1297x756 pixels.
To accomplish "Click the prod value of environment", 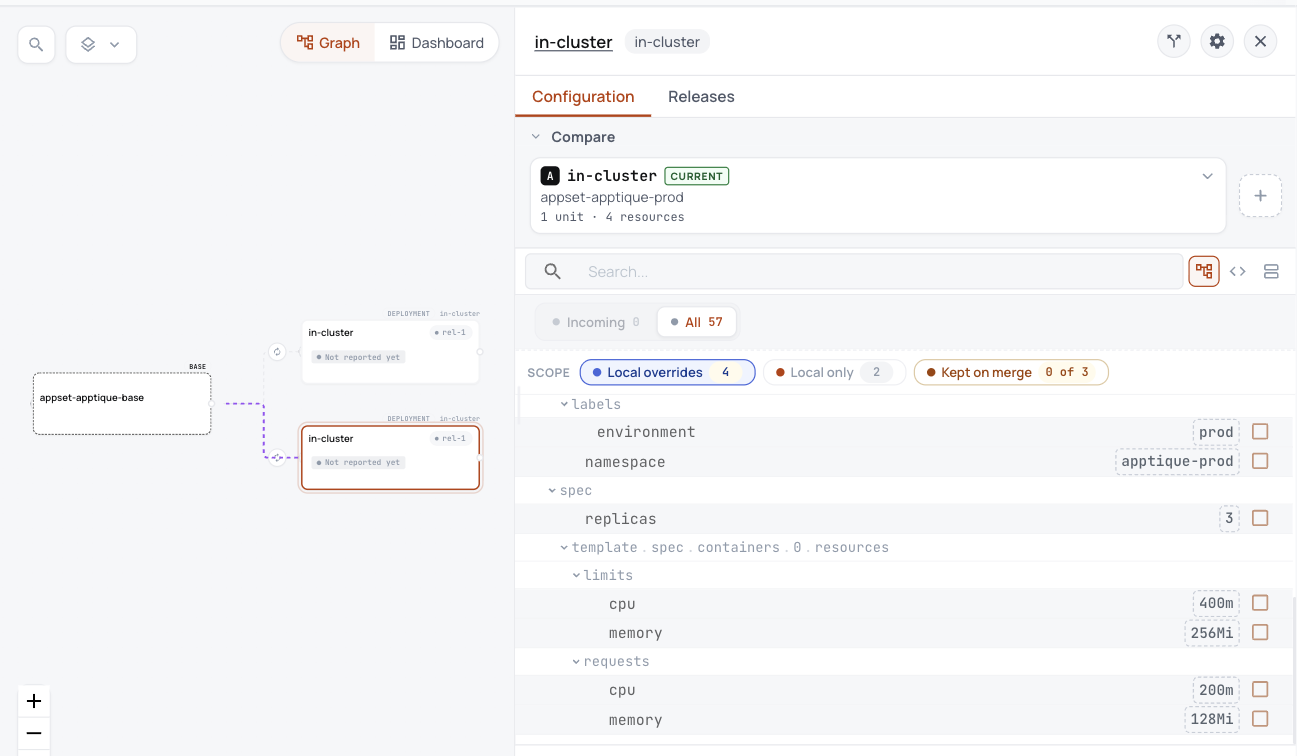I will pos(1216,432).
